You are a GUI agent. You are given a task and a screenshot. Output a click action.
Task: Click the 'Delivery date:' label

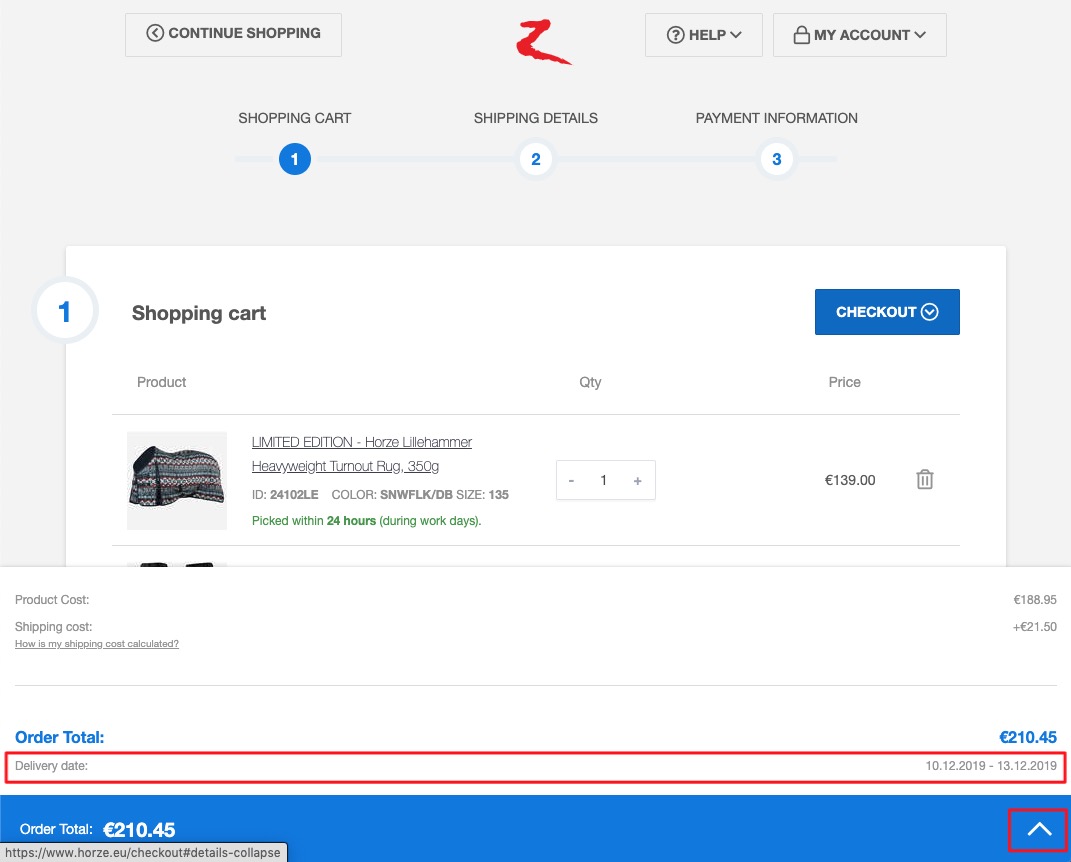[51, 766]
